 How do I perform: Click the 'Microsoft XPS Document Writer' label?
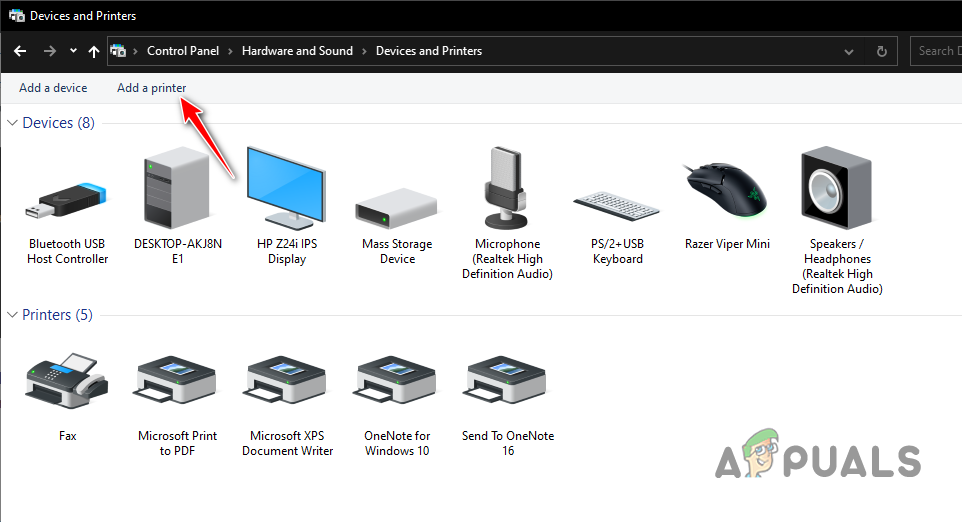coord(287,443)
